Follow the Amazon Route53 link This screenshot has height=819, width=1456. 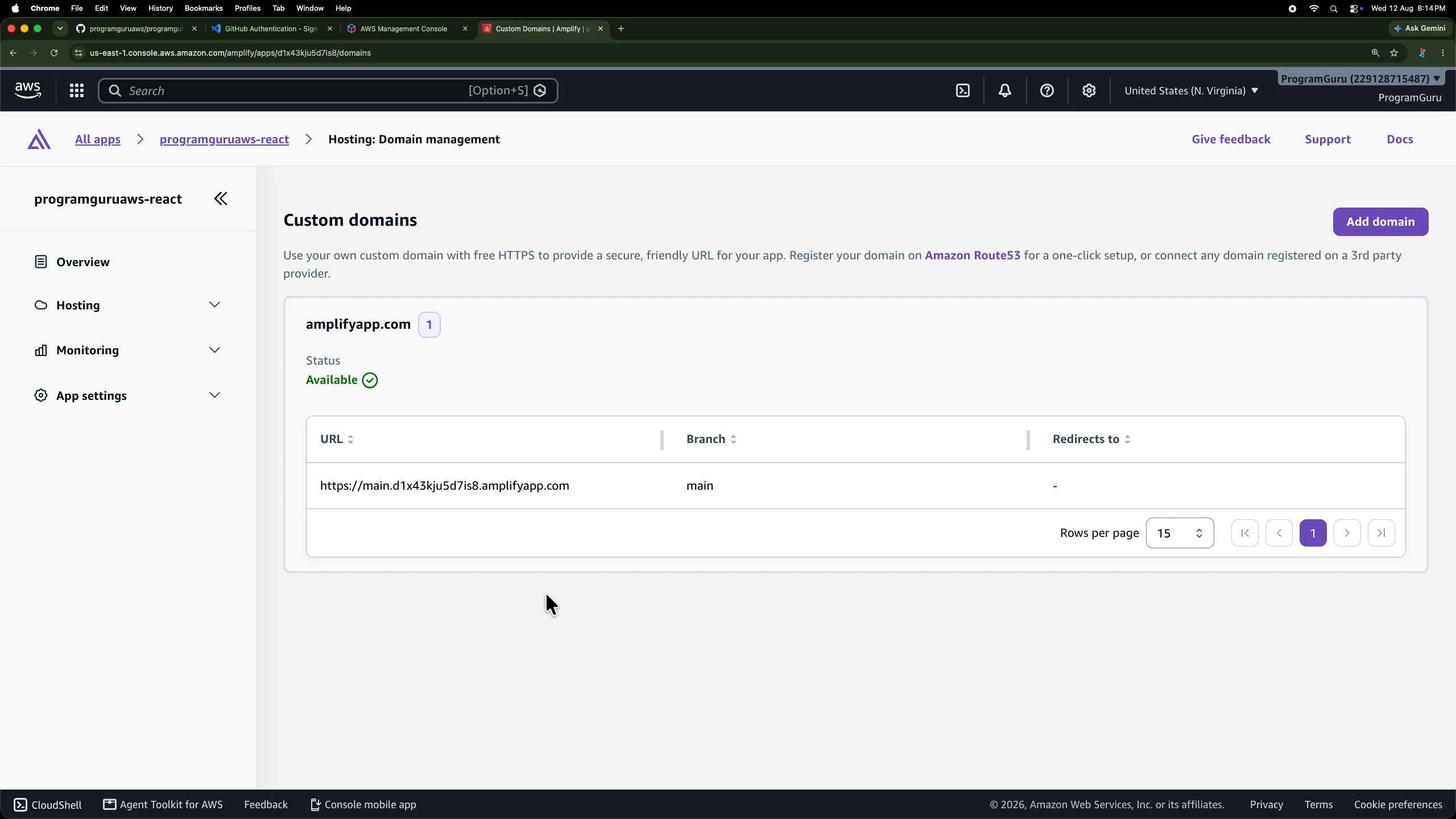[x=973, y=255]
